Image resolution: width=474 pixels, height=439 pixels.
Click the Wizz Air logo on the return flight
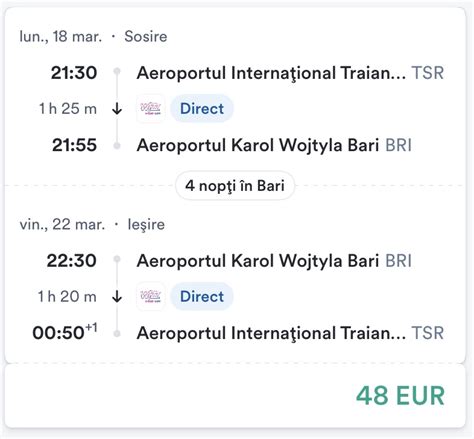[151, 296]
